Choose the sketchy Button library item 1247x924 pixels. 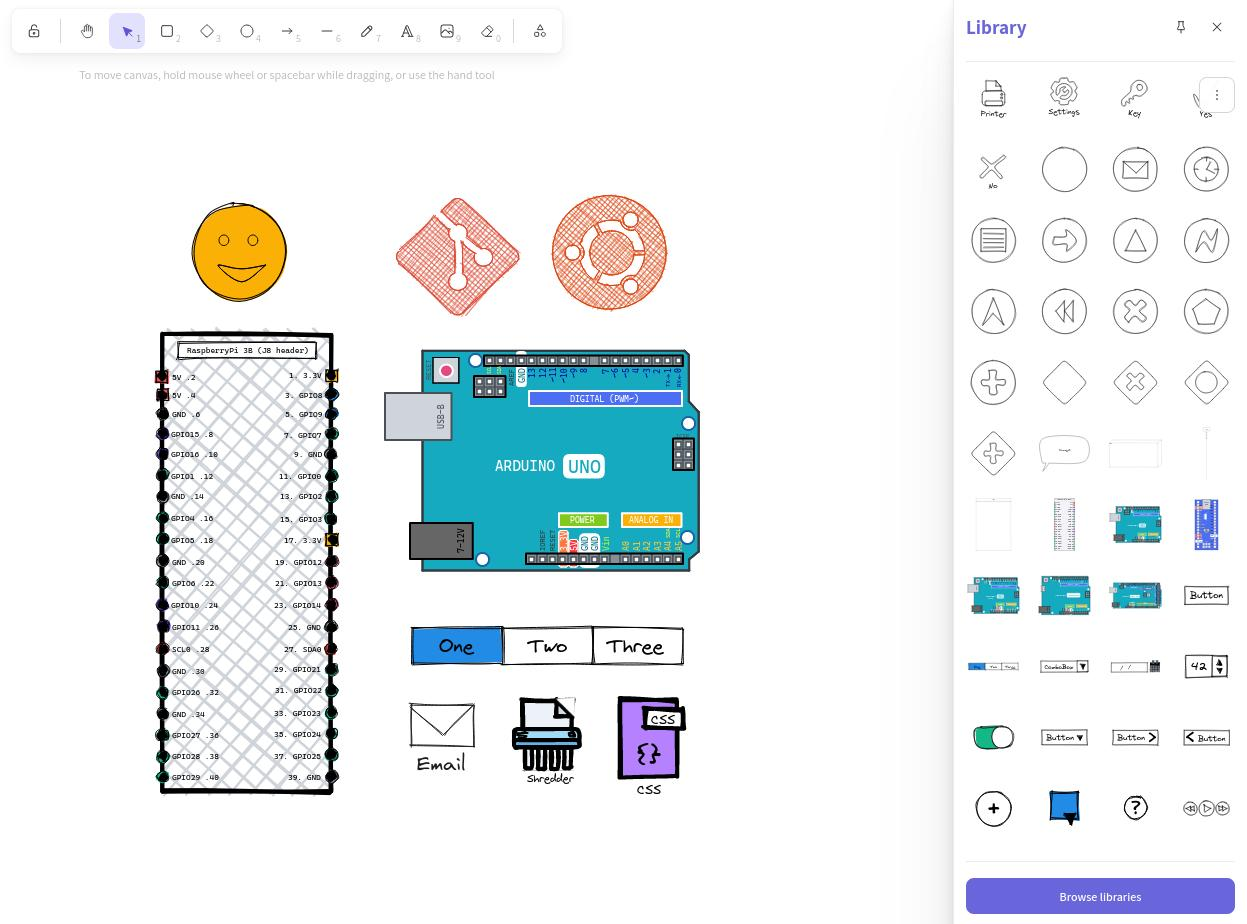pyautogui.click(x=1206, y=595)
